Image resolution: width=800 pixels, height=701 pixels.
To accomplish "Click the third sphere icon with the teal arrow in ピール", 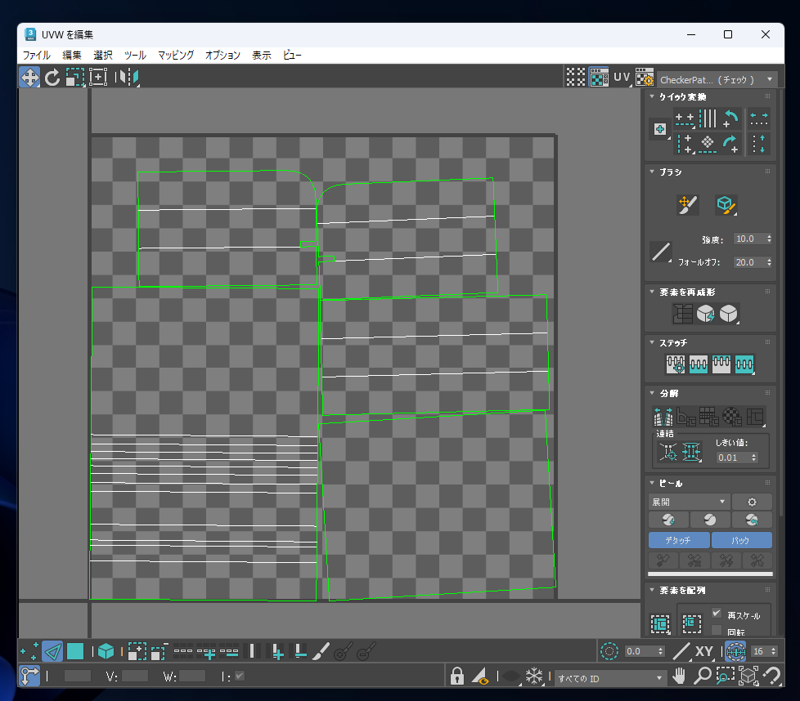I will [x=752, y=520].
